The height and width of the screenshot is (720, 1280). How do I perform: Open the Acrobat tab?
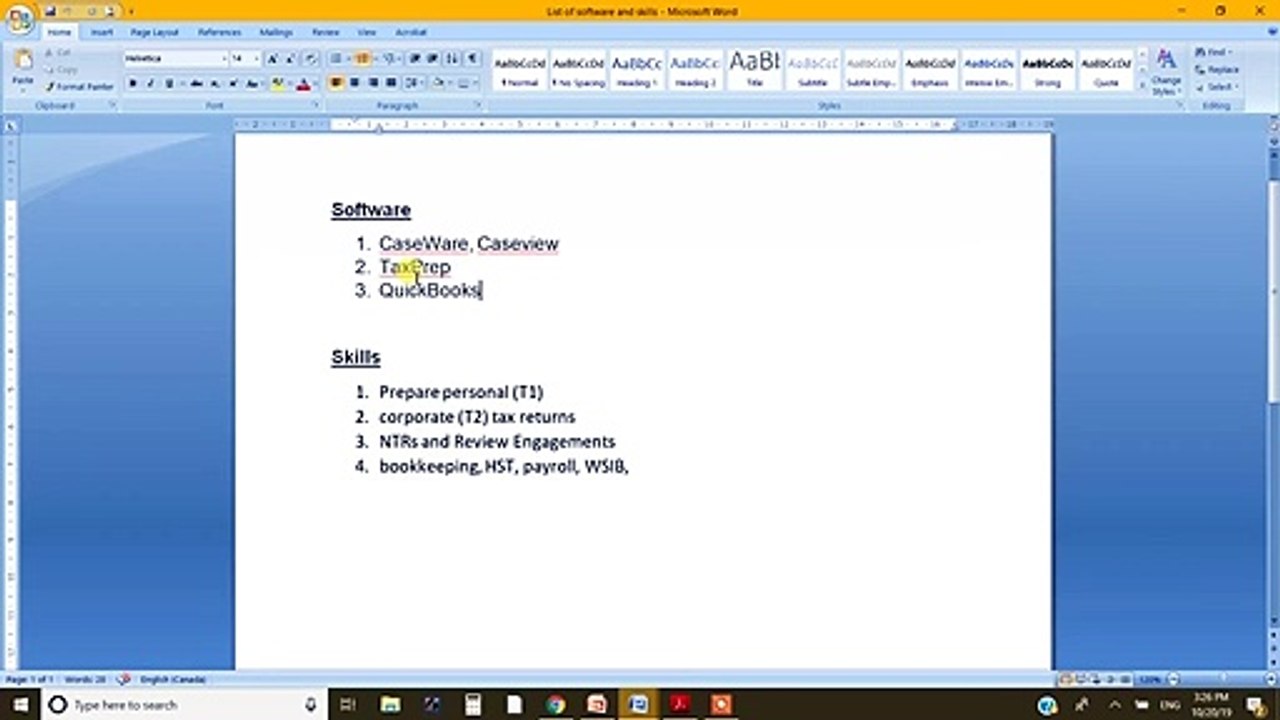coord(411,32)
